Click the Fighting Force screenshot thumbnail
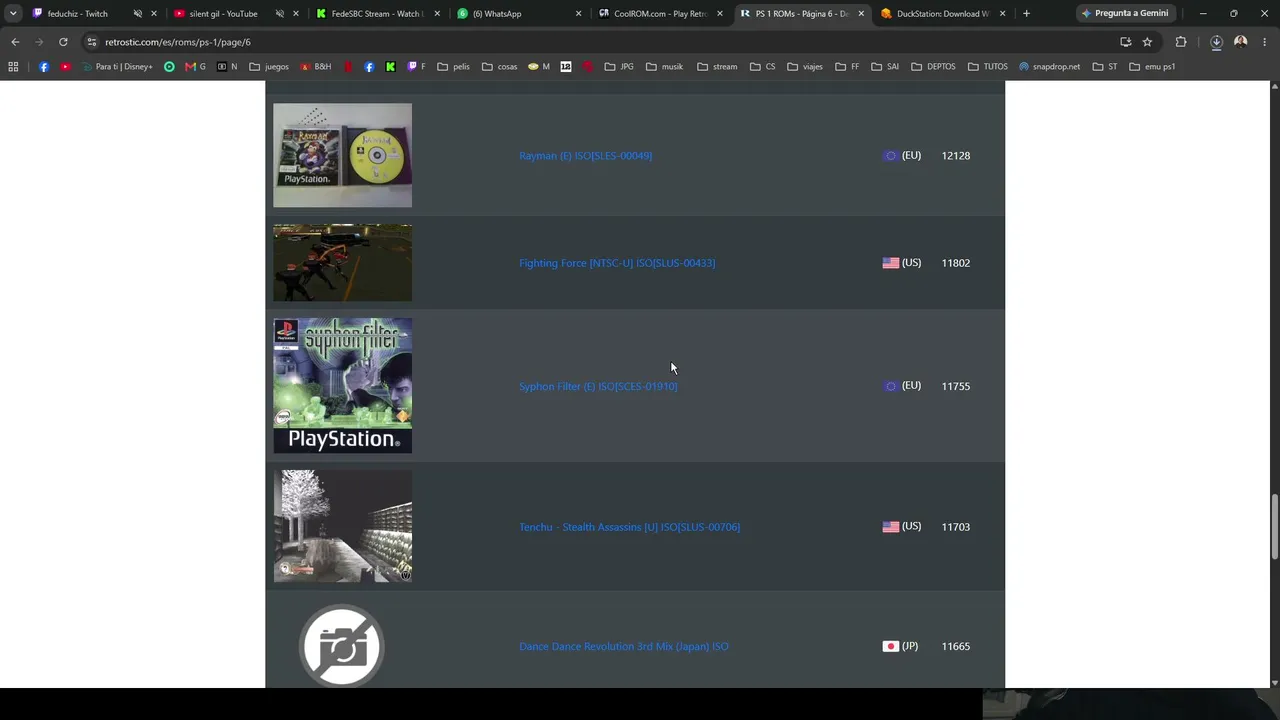The image size is (1280, 720). (x=342, y=263)
